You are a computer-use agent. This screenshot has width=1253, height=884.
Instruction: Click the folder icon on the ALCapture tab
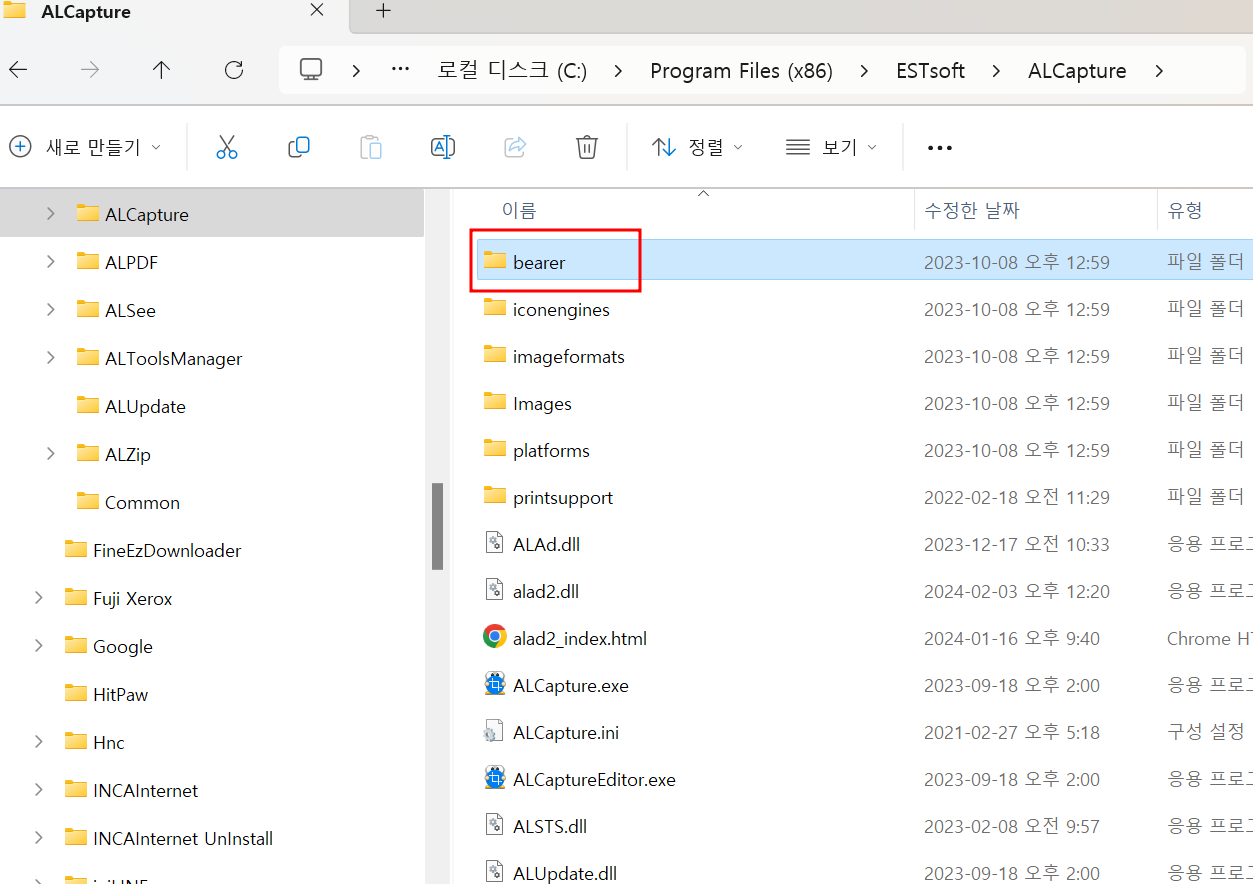point(15,12)
